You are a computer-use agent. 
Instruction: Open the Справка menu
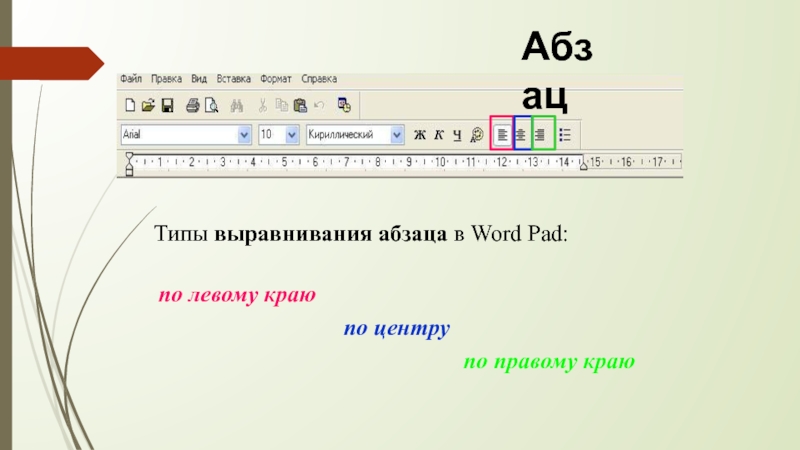point(319,79)
